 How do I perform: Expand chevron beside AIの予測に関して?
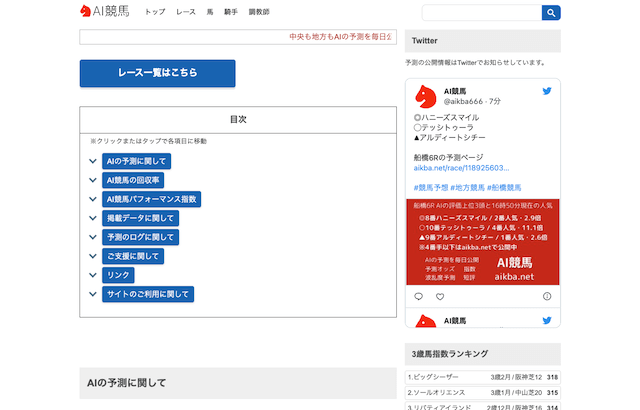pyautogui.click(x=93, y=161)
